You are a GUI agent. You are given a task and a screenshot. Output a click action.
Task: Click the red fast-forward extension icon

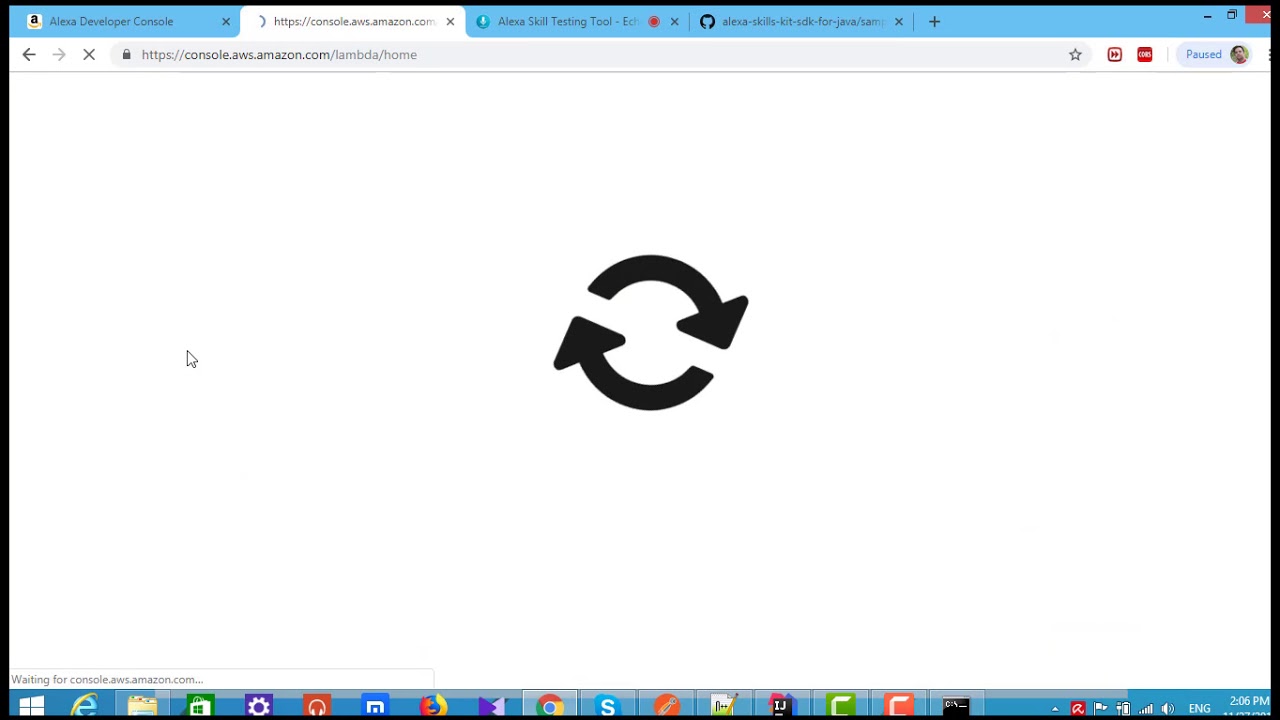(x=1114, y=55)
